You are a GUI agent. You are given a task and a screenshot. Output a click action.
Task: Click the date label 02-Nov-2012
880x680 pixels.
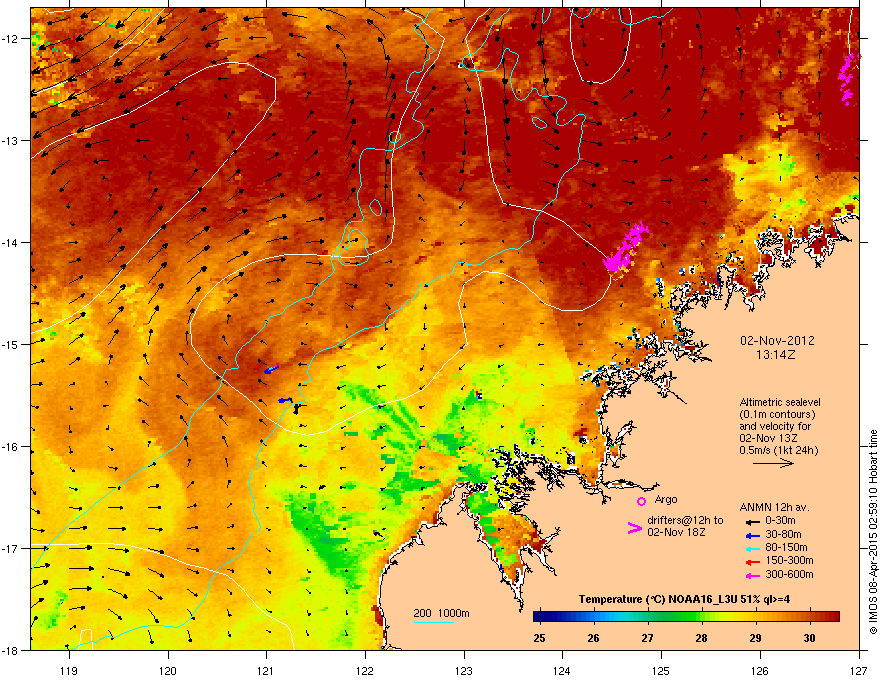point(777,341)
